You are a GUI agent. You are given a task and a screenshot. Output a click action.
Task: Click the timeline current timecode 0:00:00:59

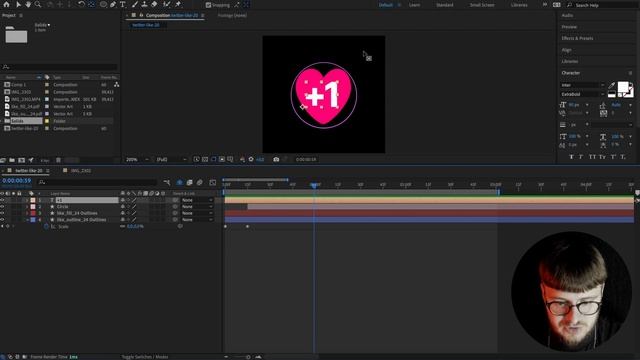click(16, 180)
